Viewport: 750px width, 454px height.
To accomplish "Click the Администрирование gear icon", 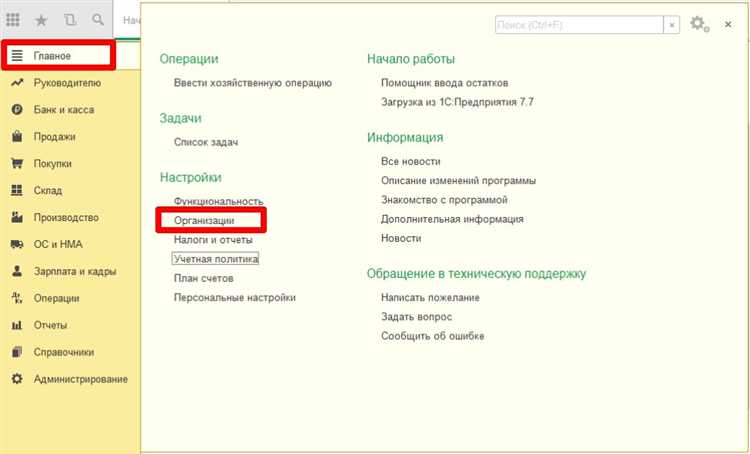I will [17, 379].
